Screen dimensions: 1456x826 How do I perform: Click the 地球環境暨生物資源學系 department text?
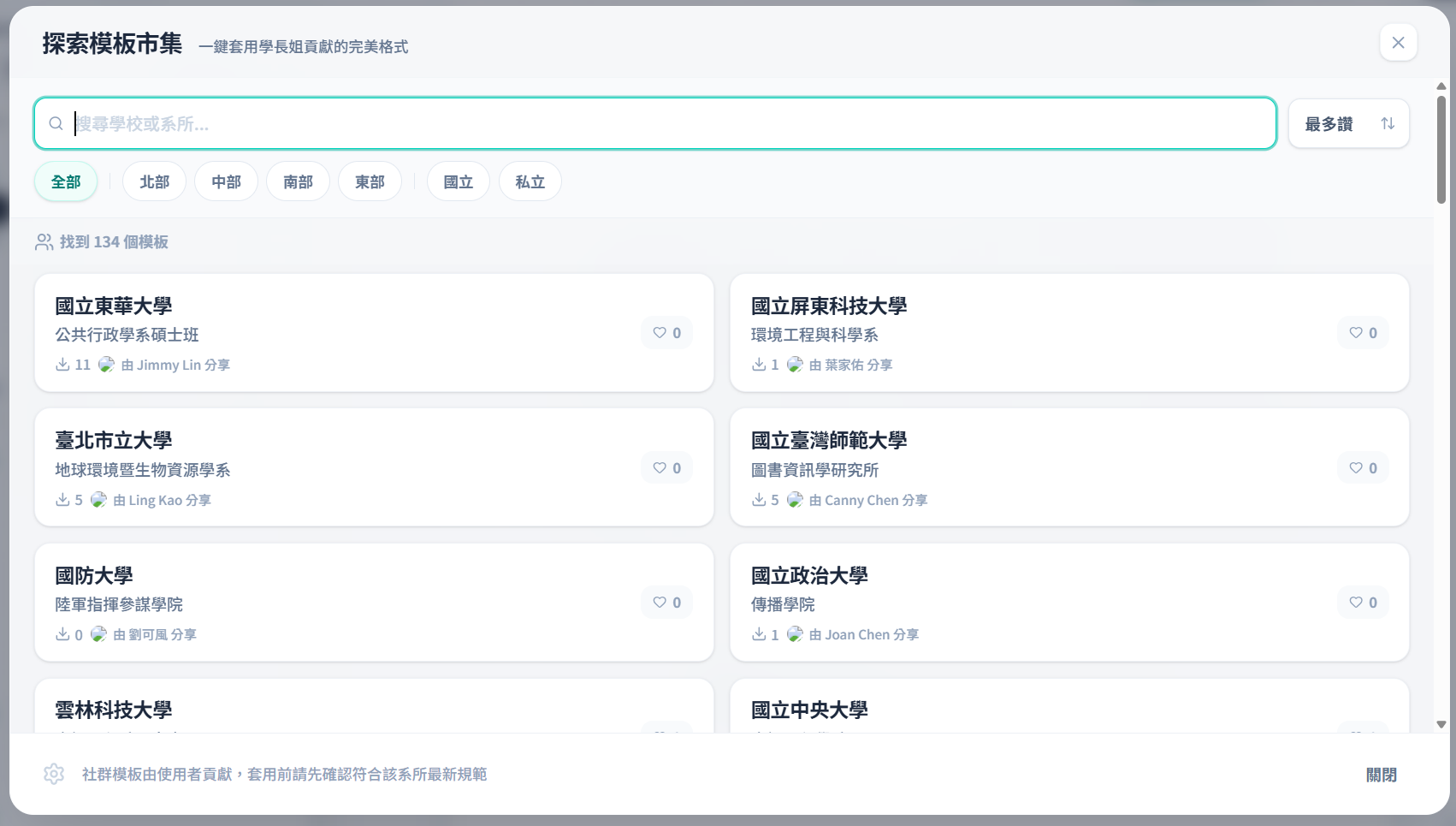(143, 470)
